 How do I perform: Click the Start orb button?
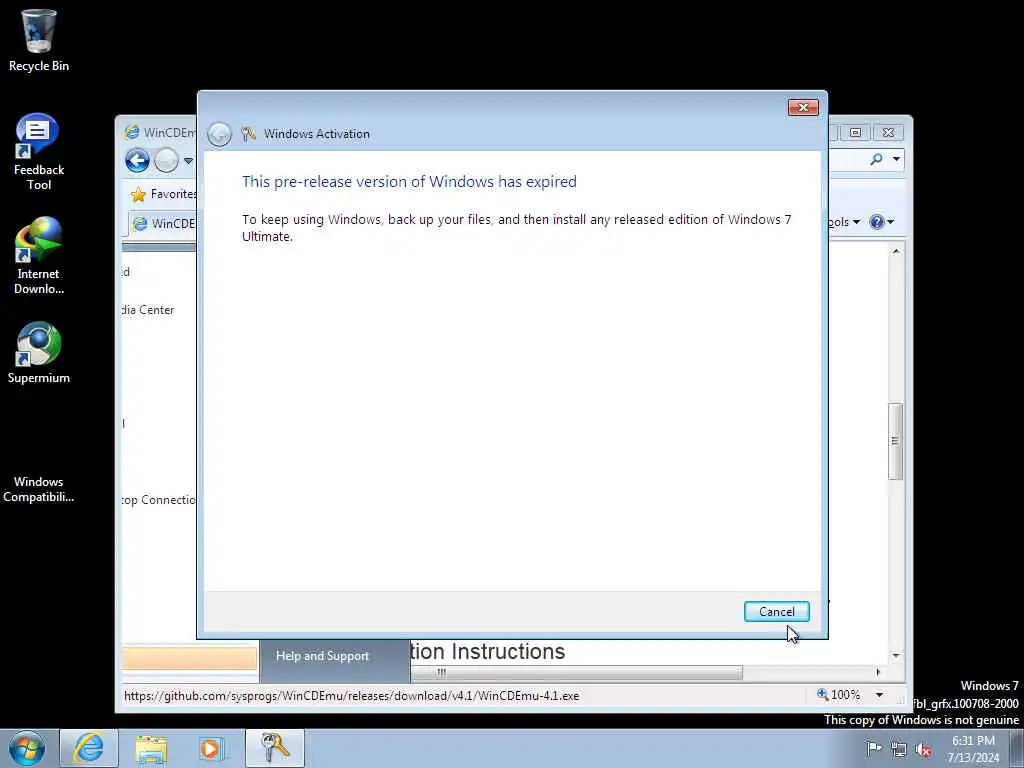click(x=27, y=748)
